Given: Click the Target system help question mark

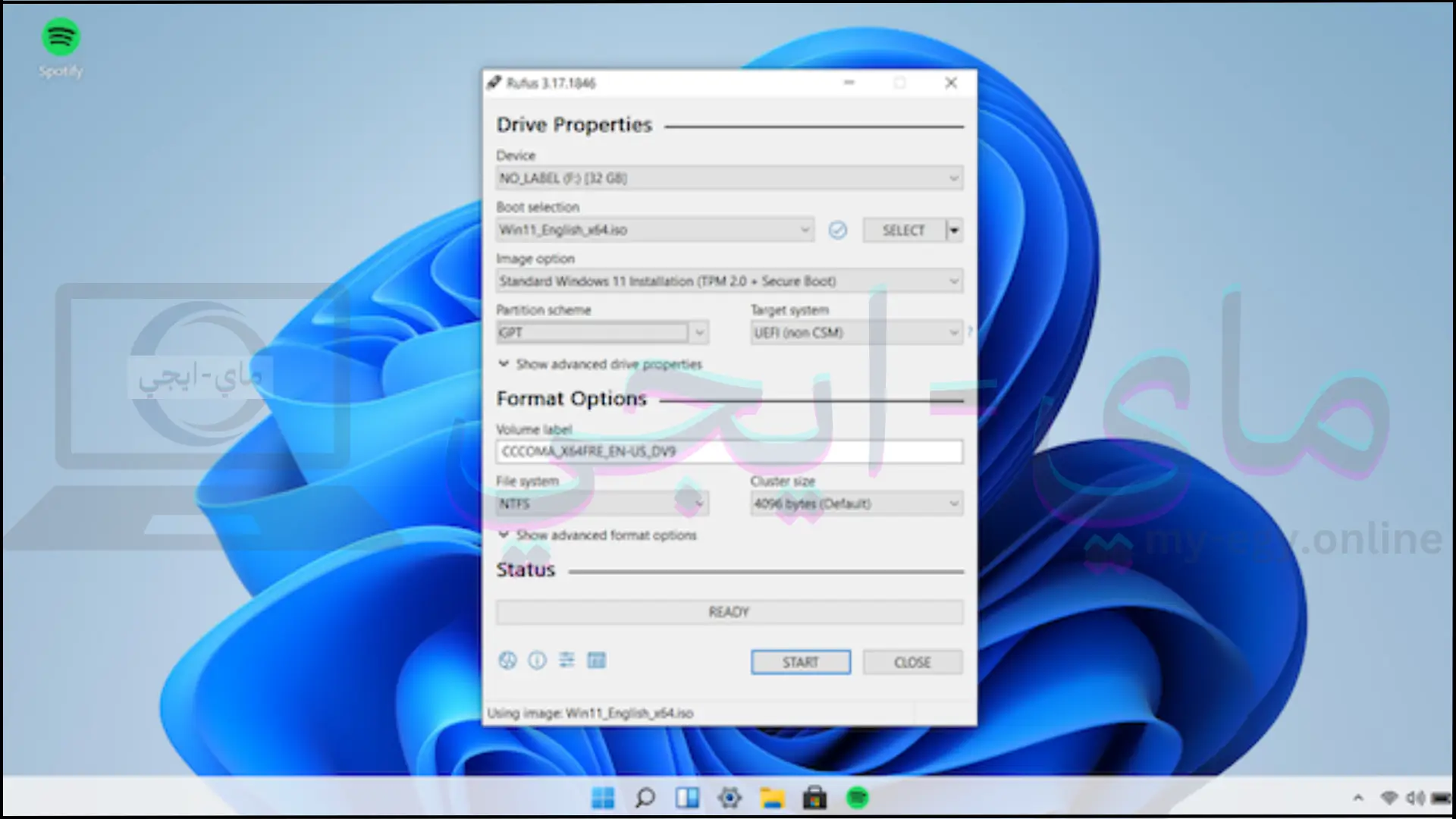Looking at the screenshot, I should [970, 331].
